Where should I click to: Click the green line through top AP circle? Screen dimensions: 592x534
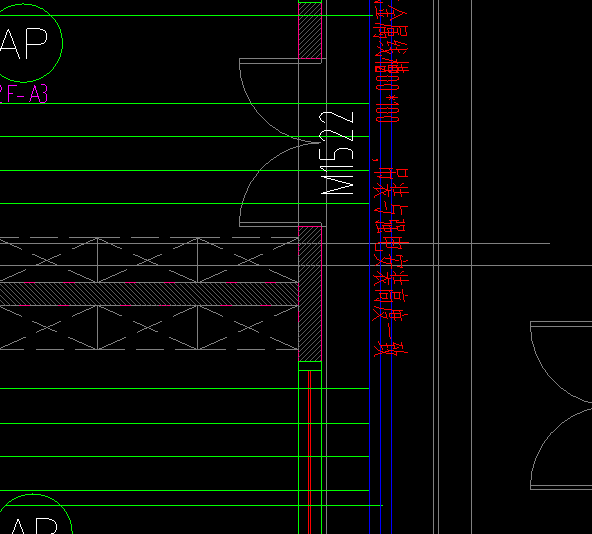(187, 15)
